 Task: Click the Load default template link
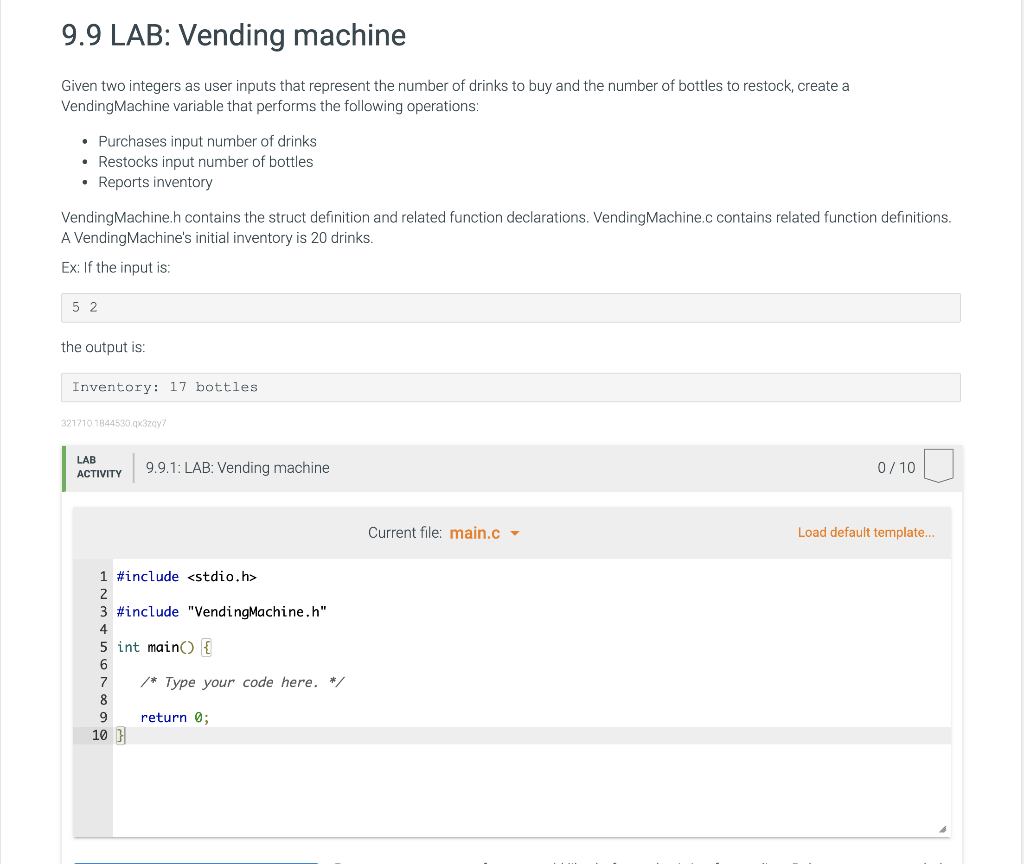[x=866, y=532]
